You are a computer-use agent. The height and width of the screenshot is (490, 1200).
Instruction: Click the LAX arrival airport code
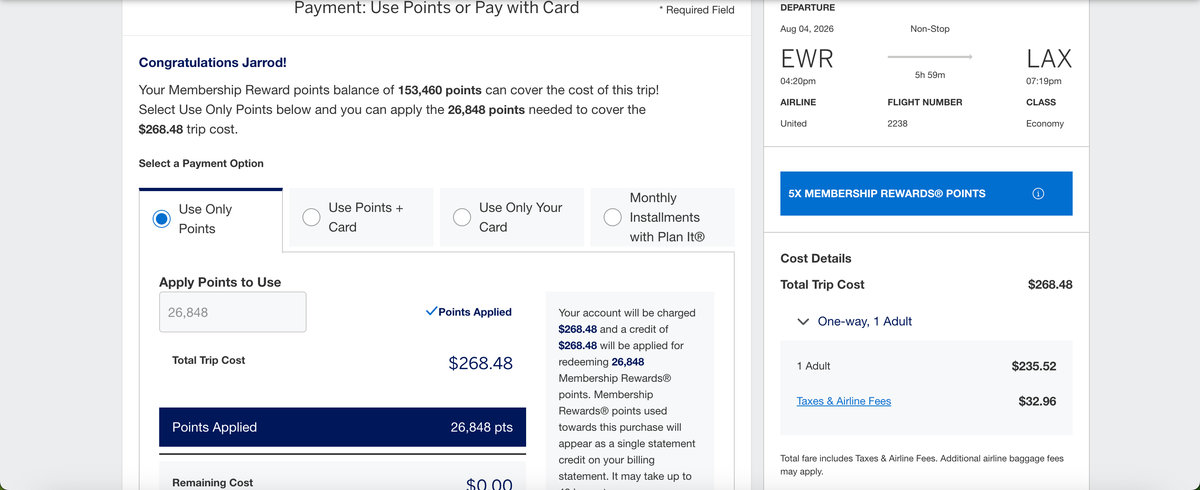[x=1049, y=58]
